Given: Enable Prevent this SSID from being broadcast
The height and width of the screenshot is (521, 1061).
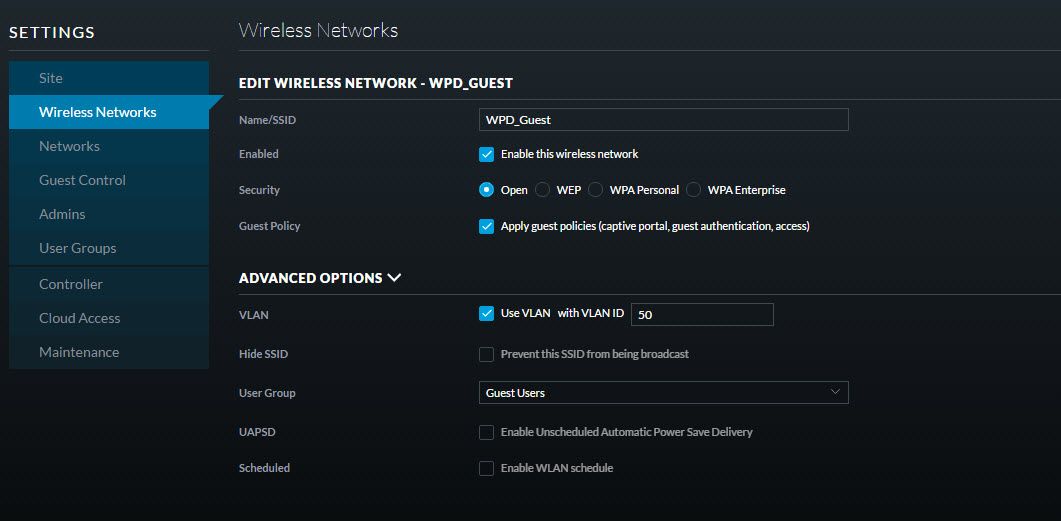Looking at the screenshot, I should click(487, 354).
